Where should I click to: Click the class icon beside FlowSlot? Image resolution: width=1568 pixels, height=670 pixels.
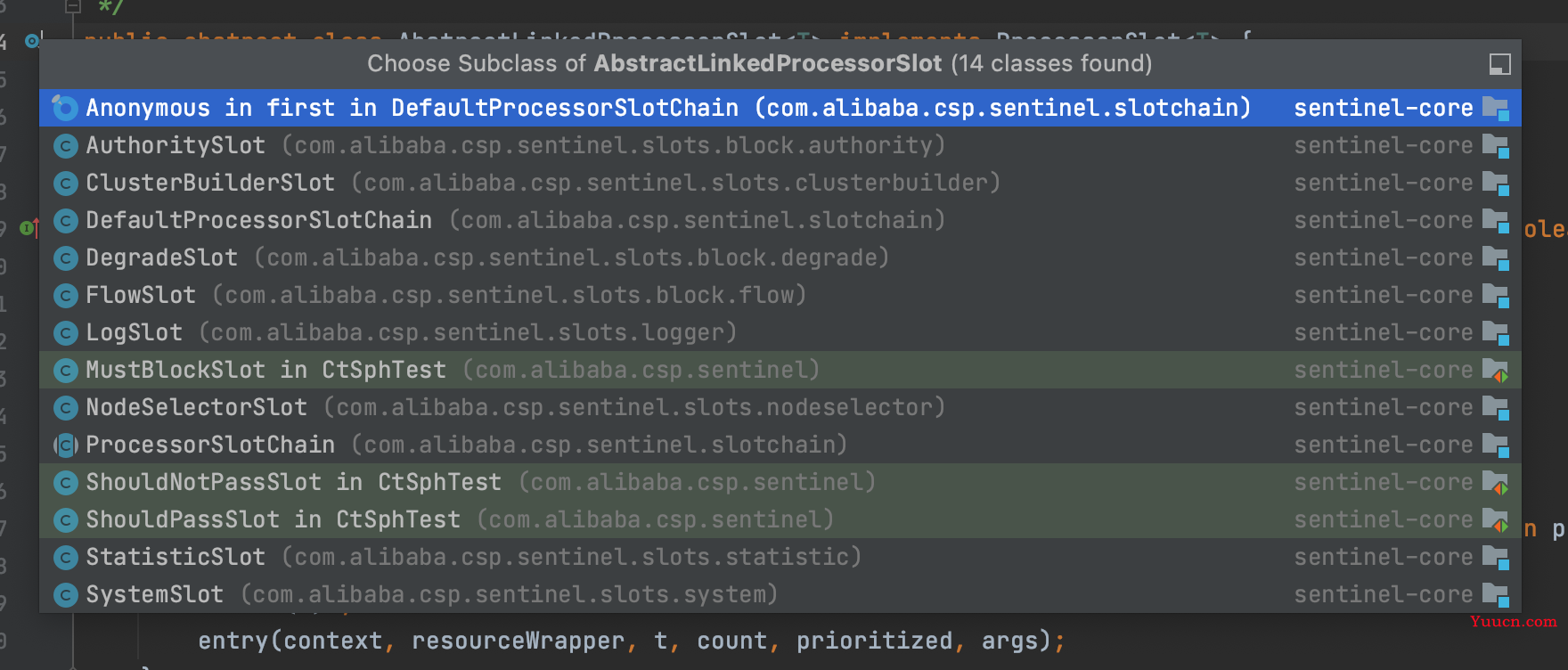pyautogui.click(x=65, y=296)
